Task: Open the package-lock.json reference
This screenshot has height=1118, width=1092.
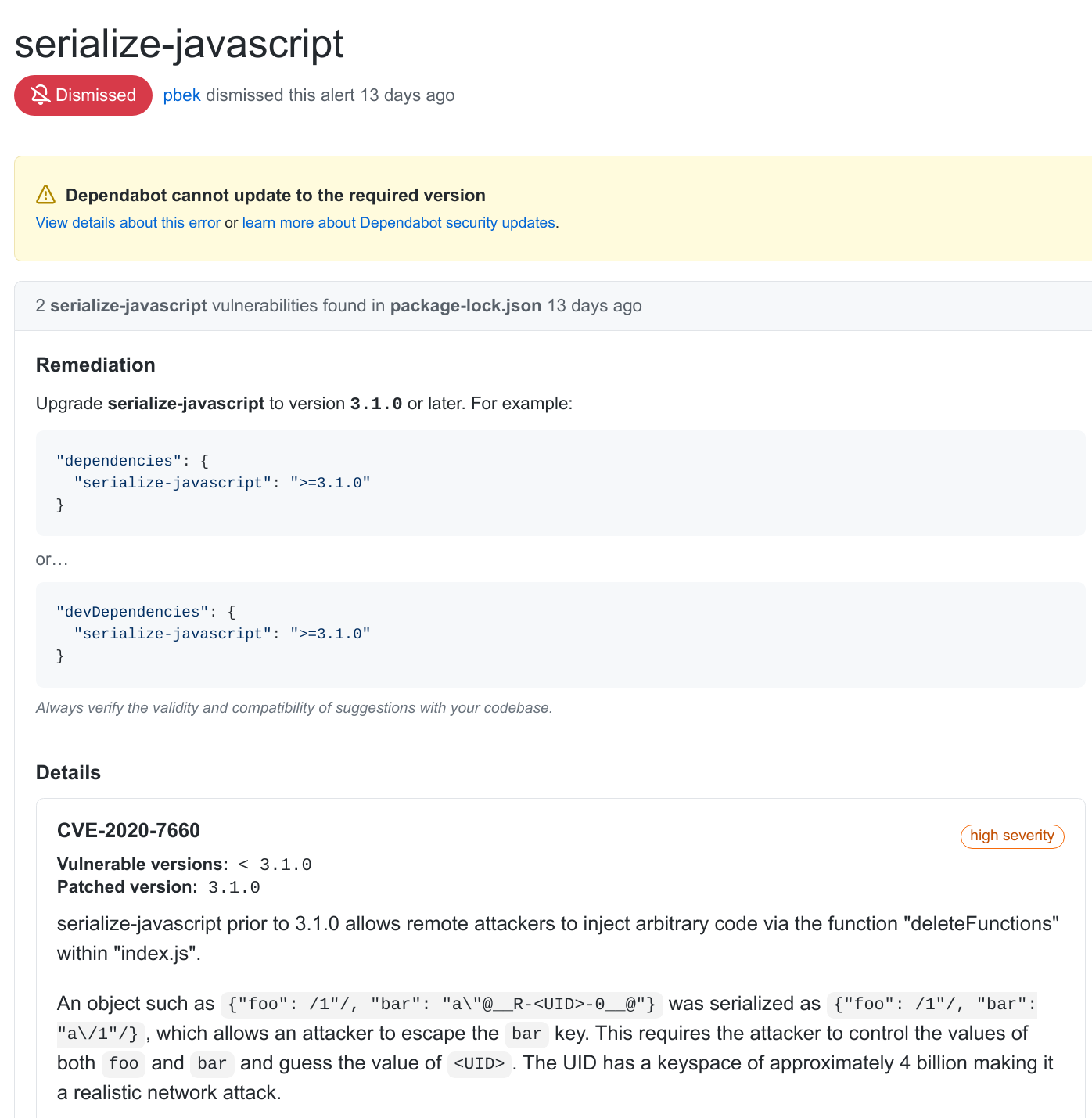Action: pyautogui.click(x=465, y=305)
